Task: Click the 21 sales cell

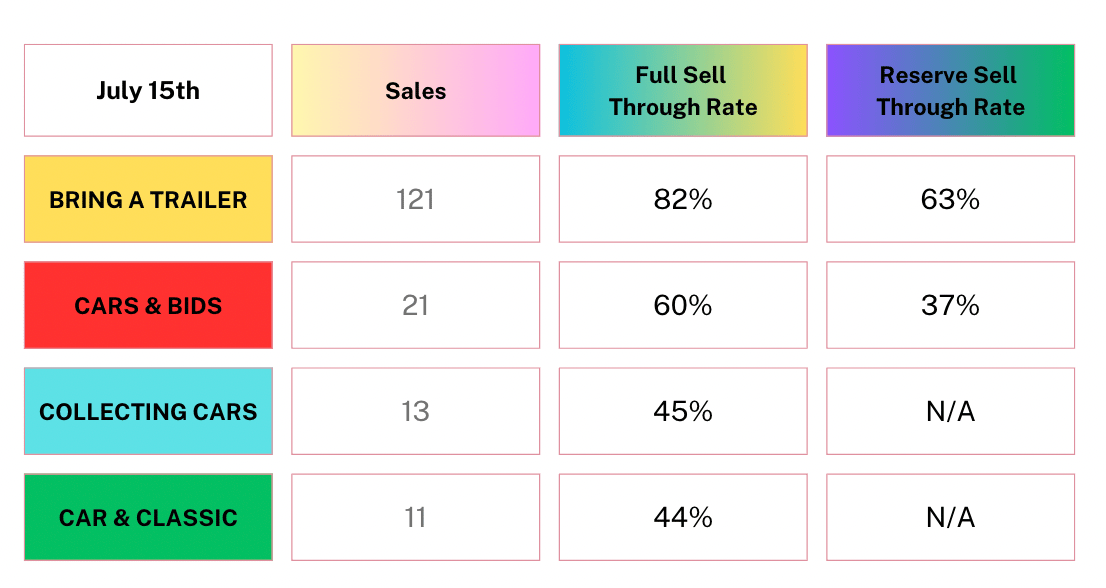Action: 415,305
